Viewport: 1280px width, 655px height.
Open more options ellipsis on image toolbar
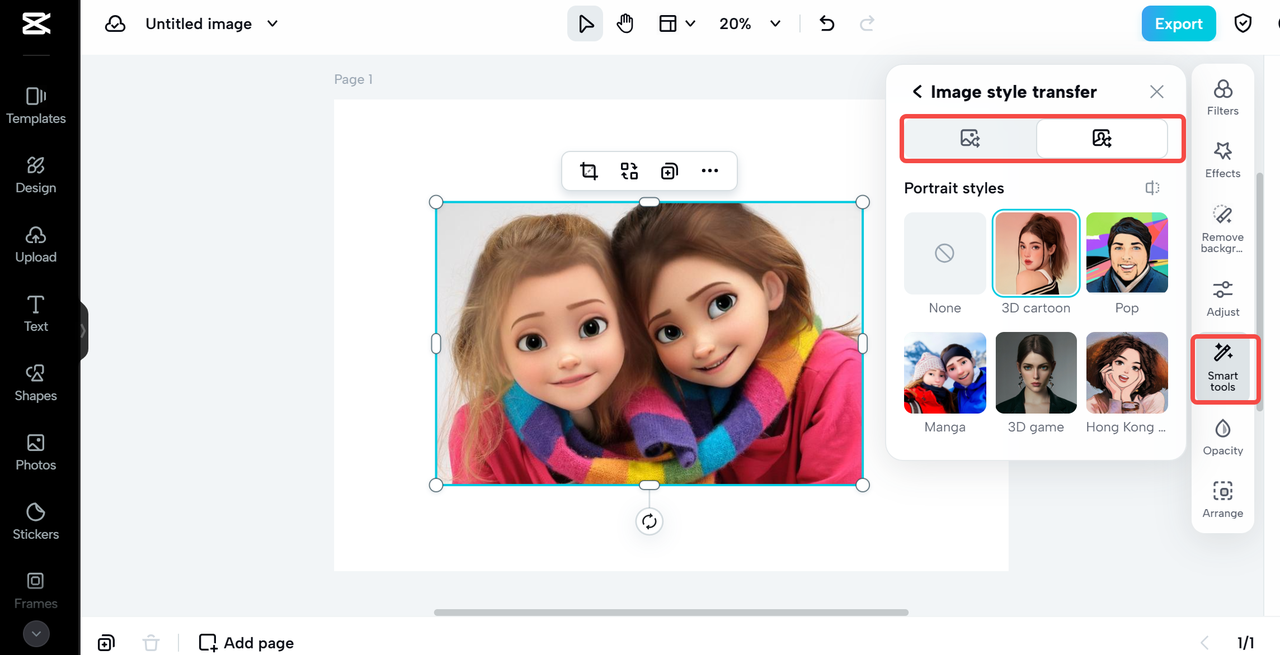710,171
